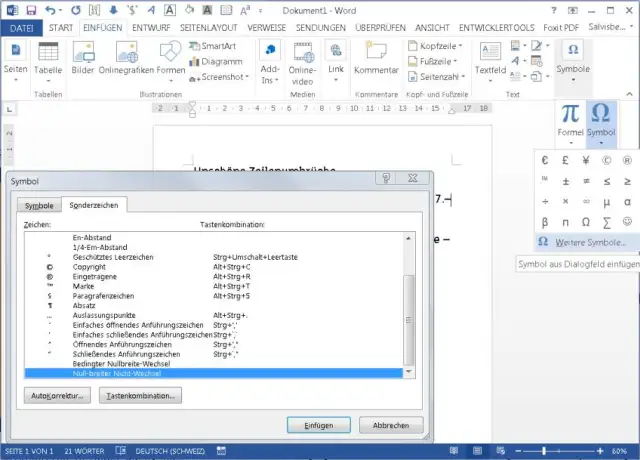Insert the smiley face symbol from the gallery

[627, 220]
